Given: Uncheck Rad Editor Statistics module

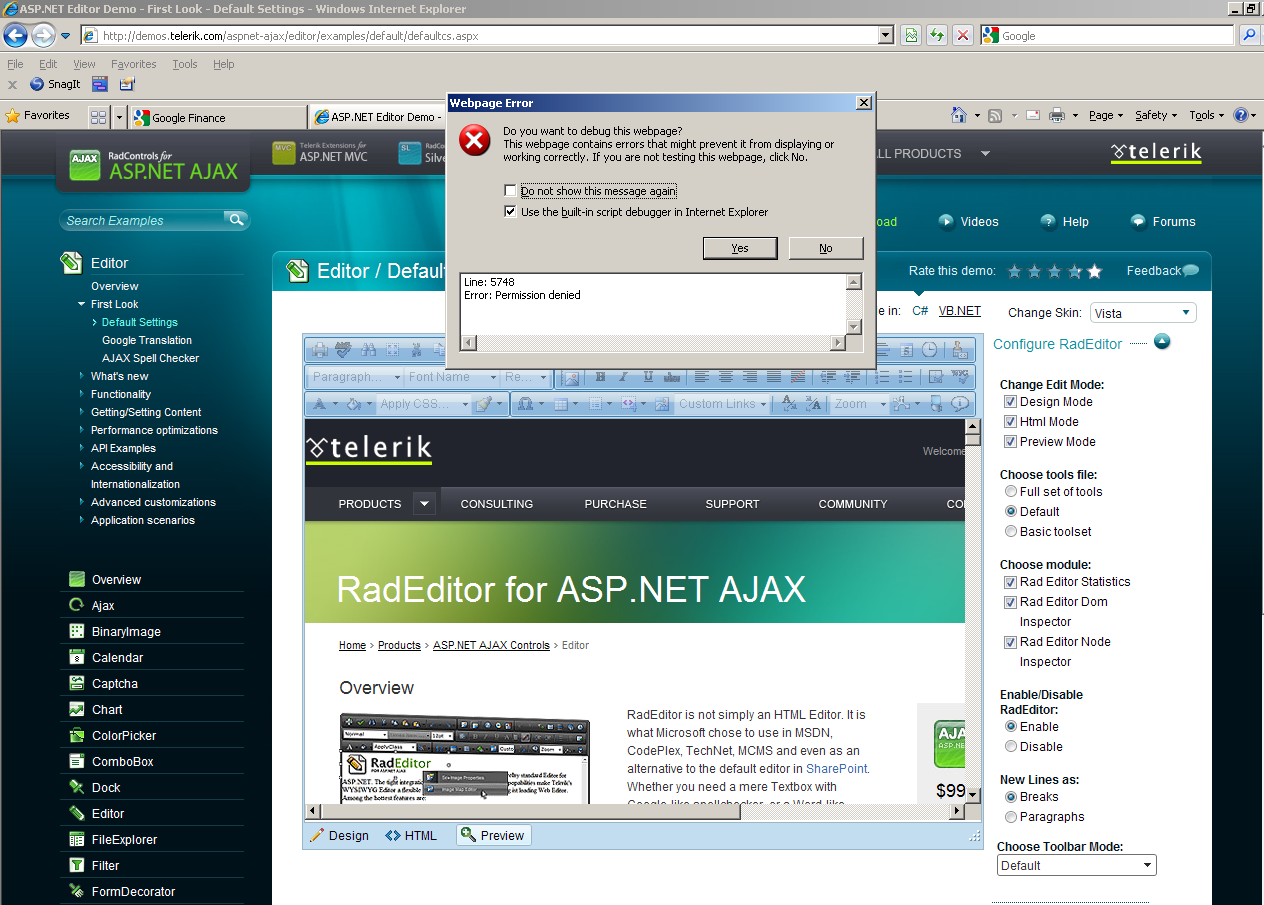Looking at the screenshot, I should [x=1010, y=581].
